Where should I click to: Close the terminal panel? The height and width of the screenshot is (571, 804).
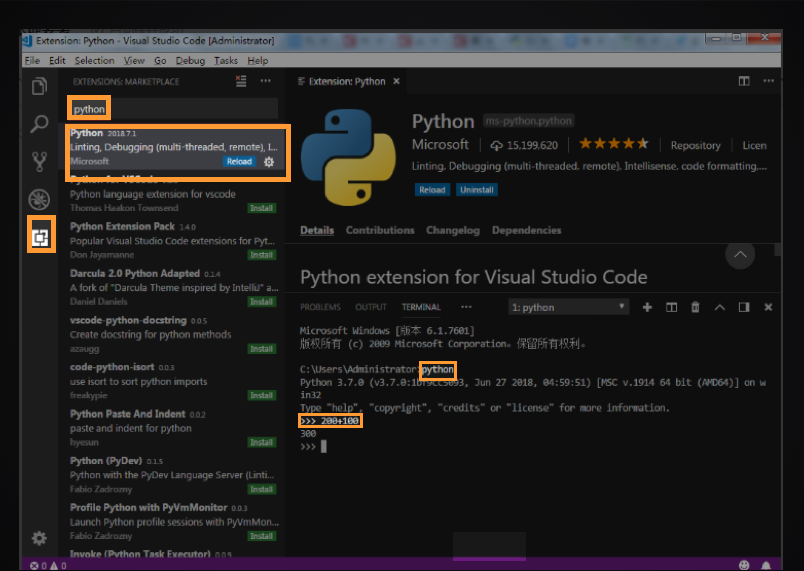tap(768, 307)
